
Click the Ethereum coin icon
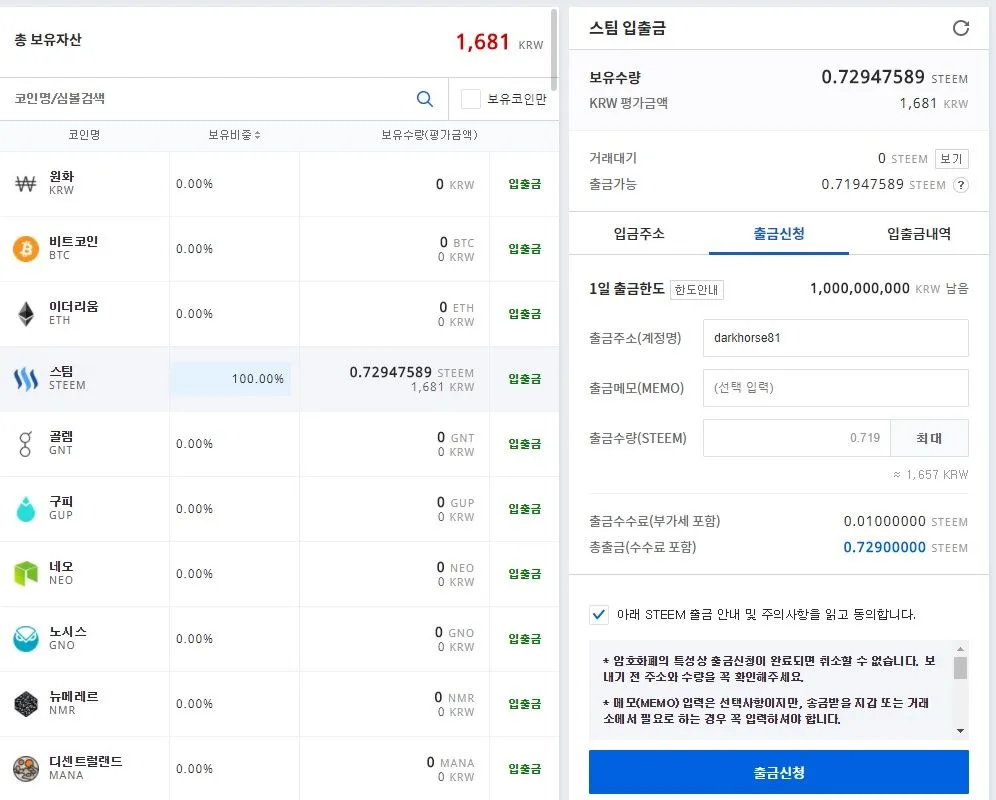[26, 314]
